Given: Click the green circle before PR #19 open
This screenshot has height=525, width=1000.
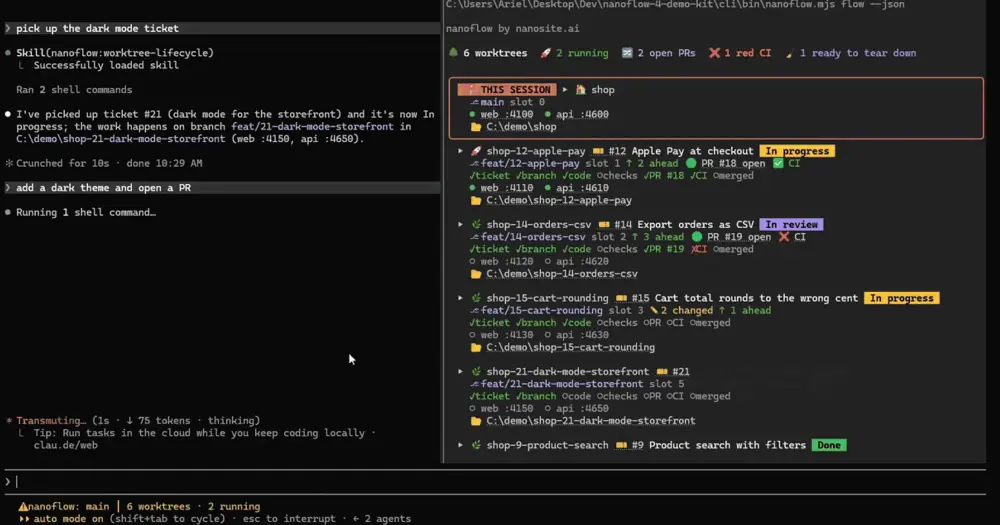Looking at the screenshot, I should point(696,237).
